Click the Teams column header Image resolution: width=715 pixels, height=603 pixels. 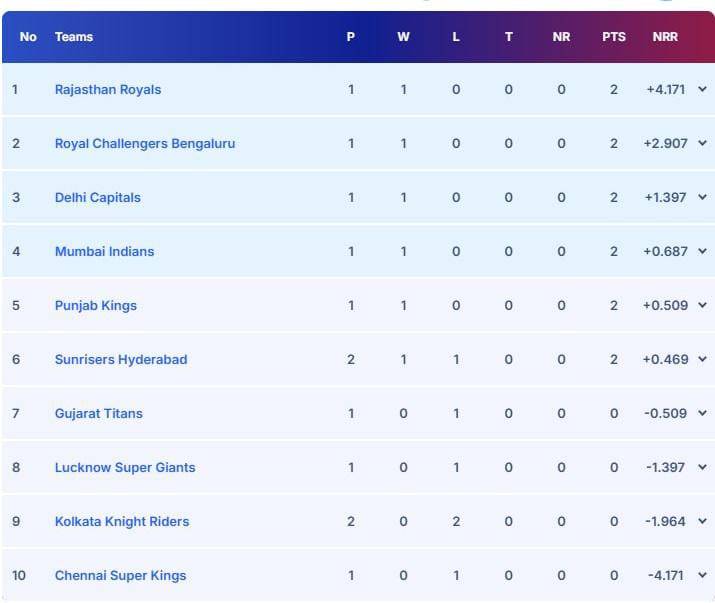pos(74,37)
